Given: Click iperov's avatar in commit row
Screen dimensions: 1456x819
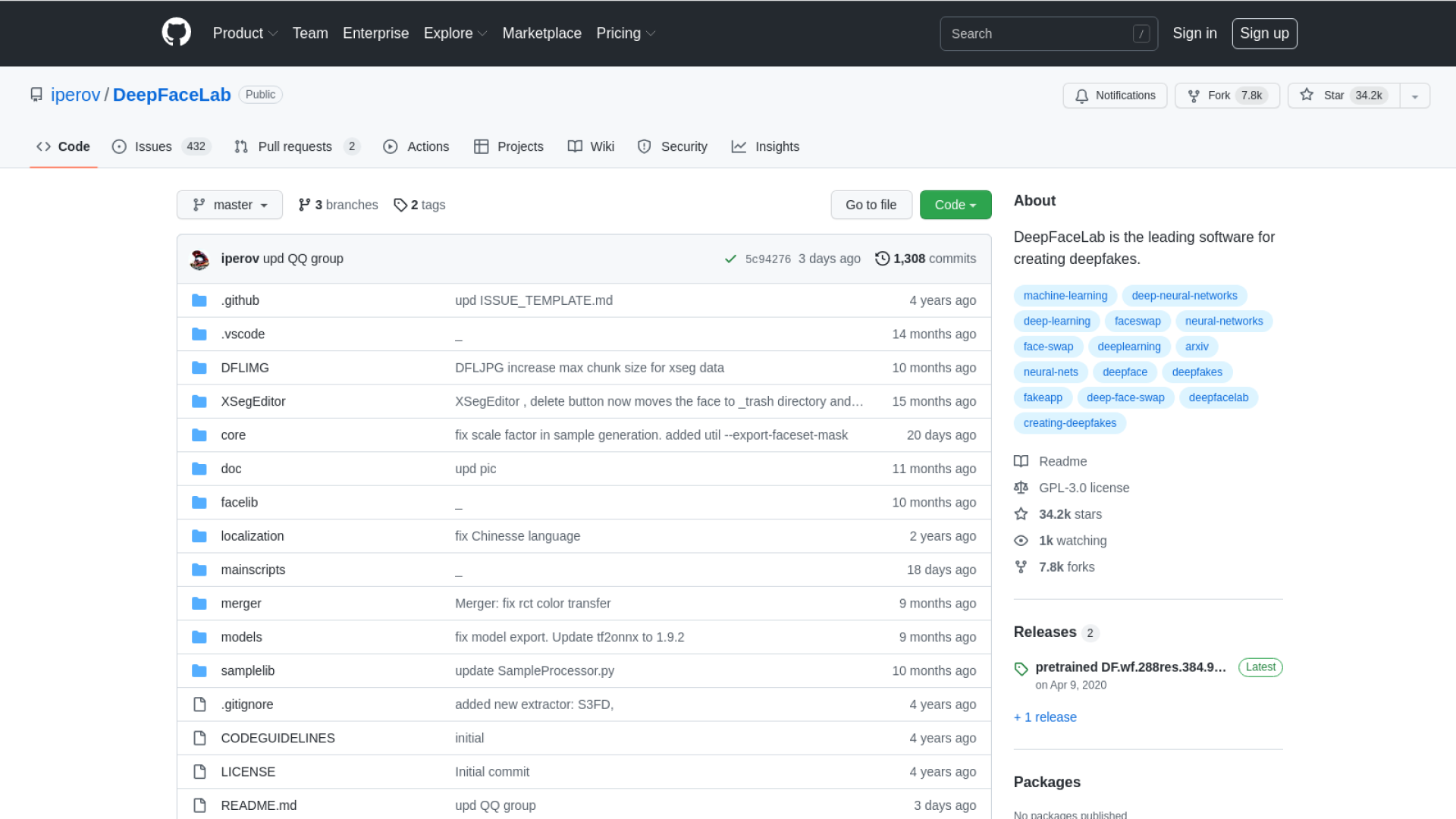Looking at the screenshot, I should coord(199,259).
